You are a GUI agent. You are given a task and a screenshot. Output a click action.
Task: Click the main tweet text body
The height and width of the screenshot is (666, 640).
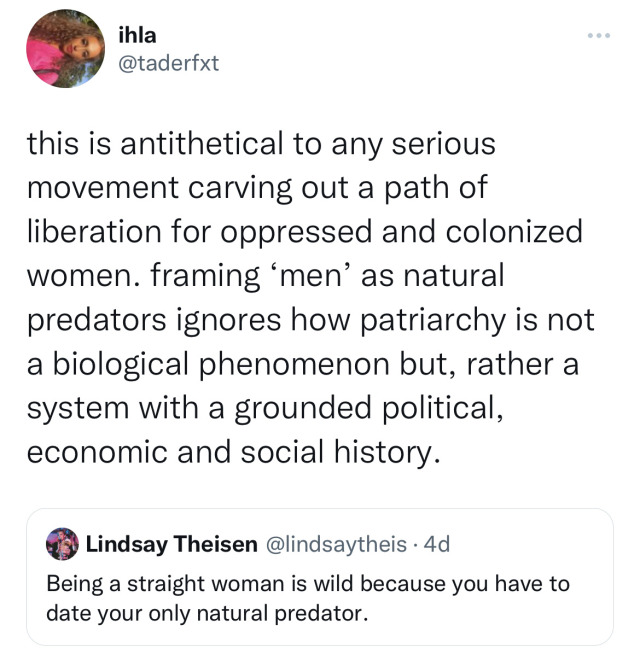310,298
